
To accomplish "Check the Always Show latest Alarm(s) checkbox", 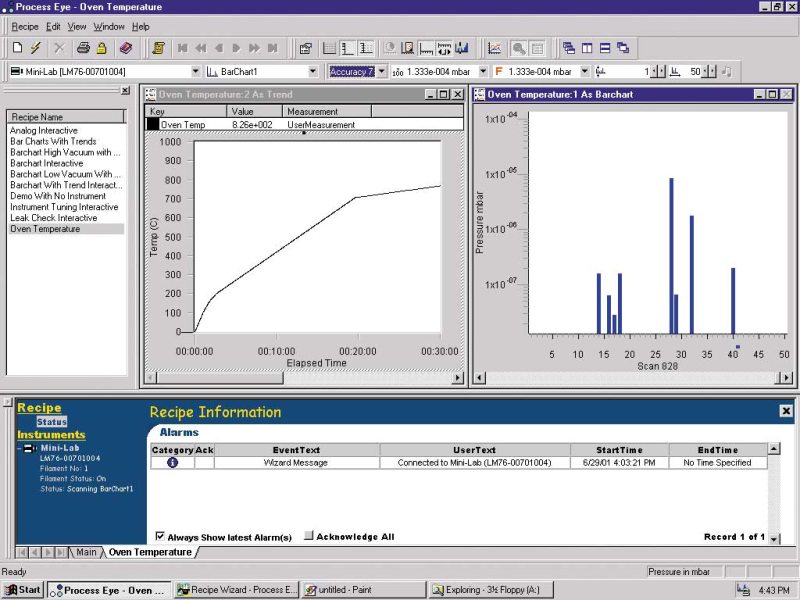I will coord(162,535).
